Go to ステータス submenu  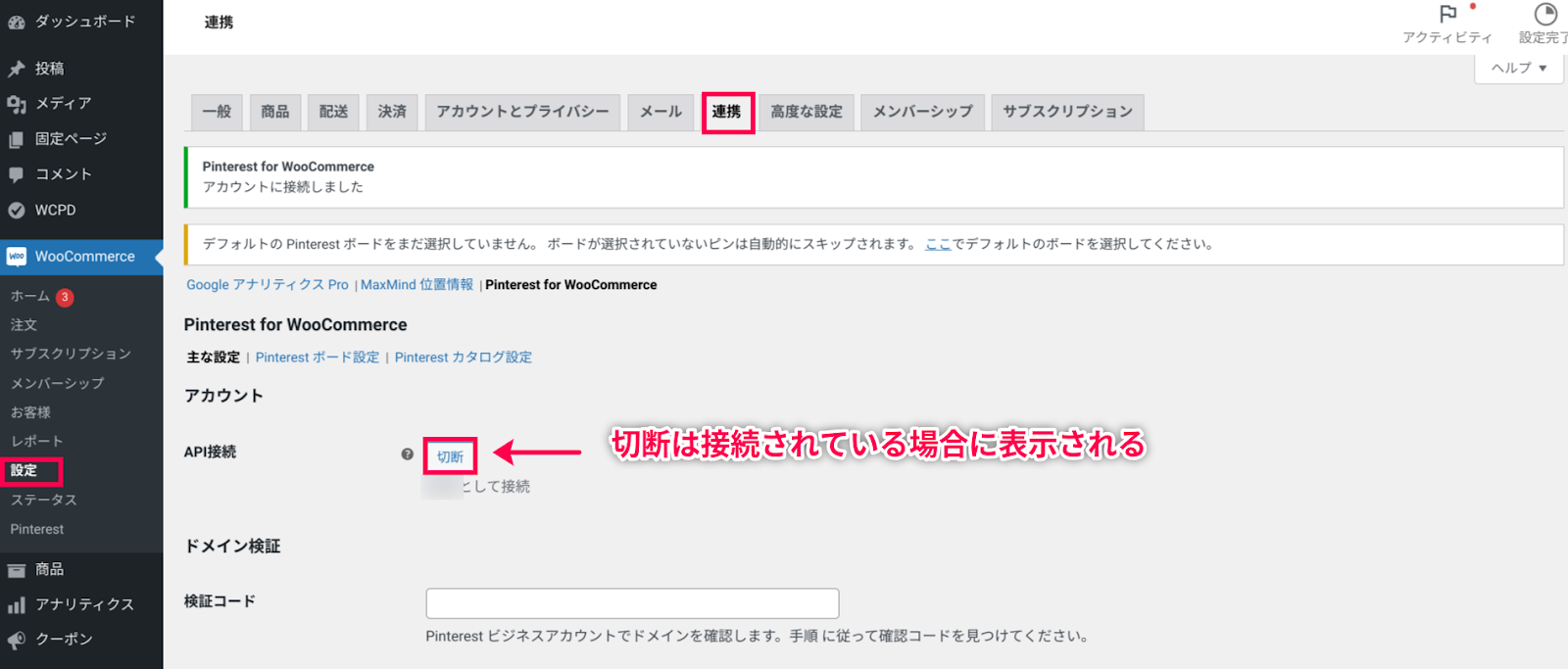tap(43, 501)
